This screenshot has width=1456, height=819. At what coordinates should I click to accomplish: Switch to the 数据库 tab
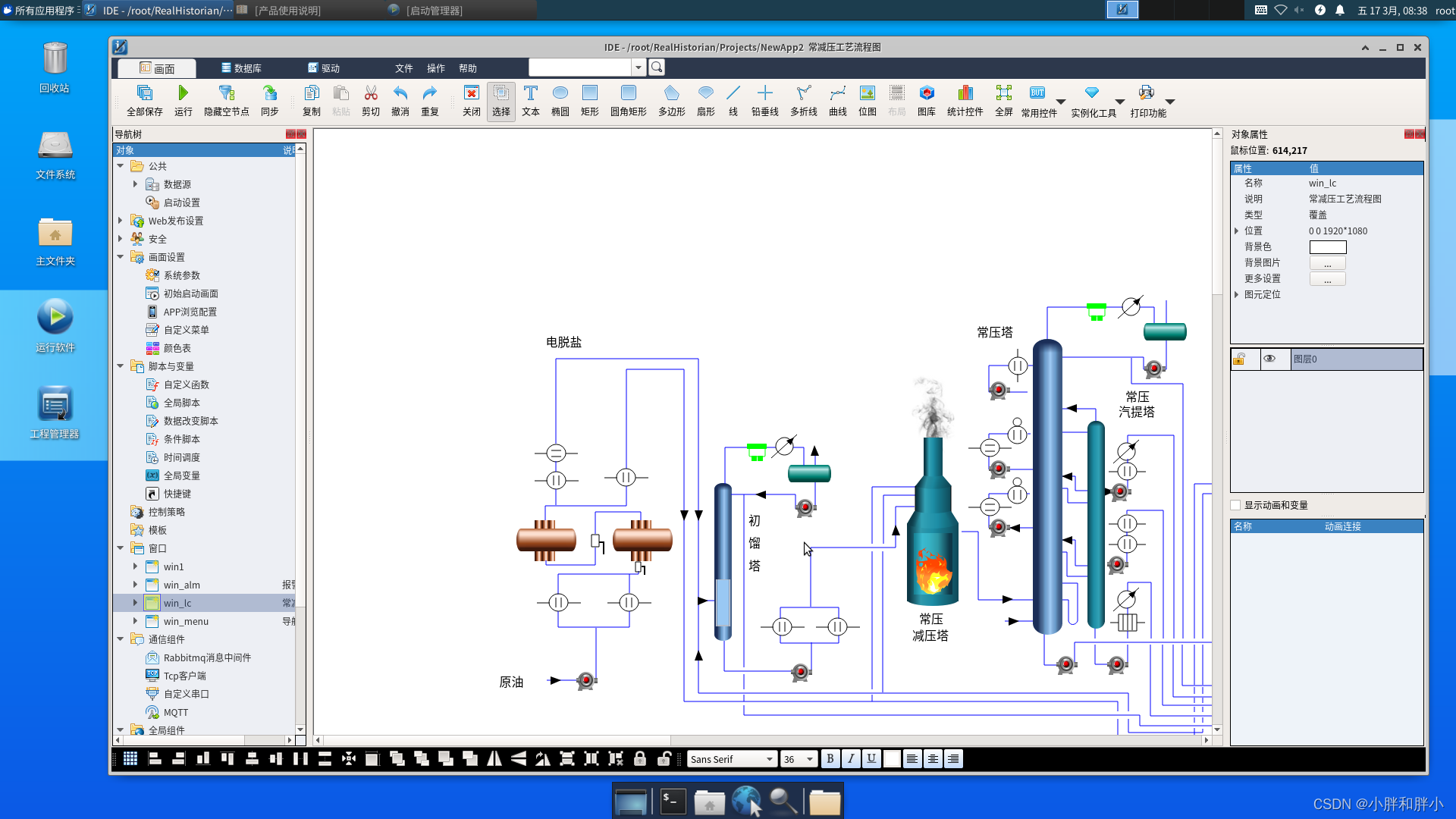[242, 68]
